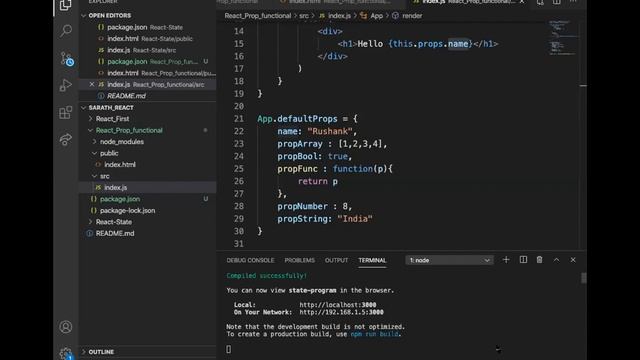The height and width of the screenshot is (360, 640).
Task: Open the Live Share view icon
Action: 66,140
